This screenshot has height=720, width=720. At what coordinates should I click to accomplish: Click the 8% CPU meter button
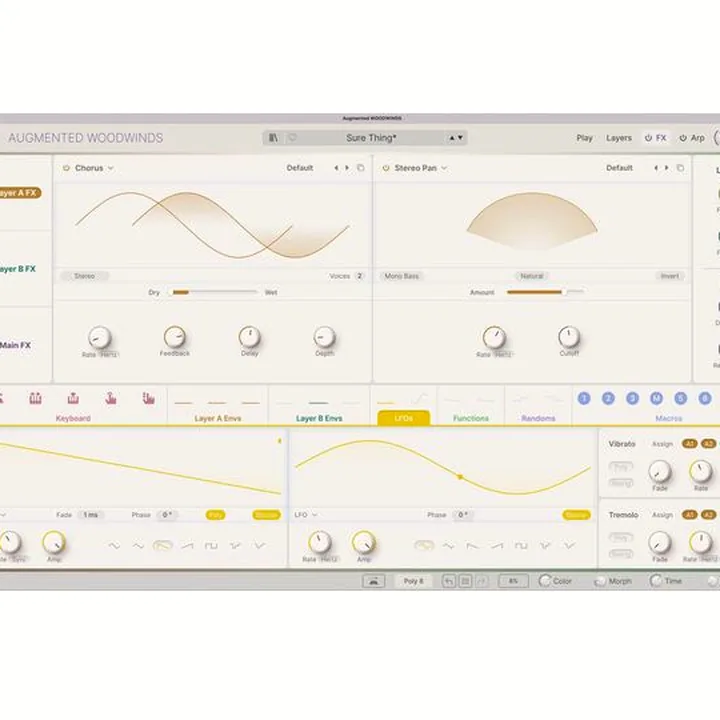coord(513,581)
